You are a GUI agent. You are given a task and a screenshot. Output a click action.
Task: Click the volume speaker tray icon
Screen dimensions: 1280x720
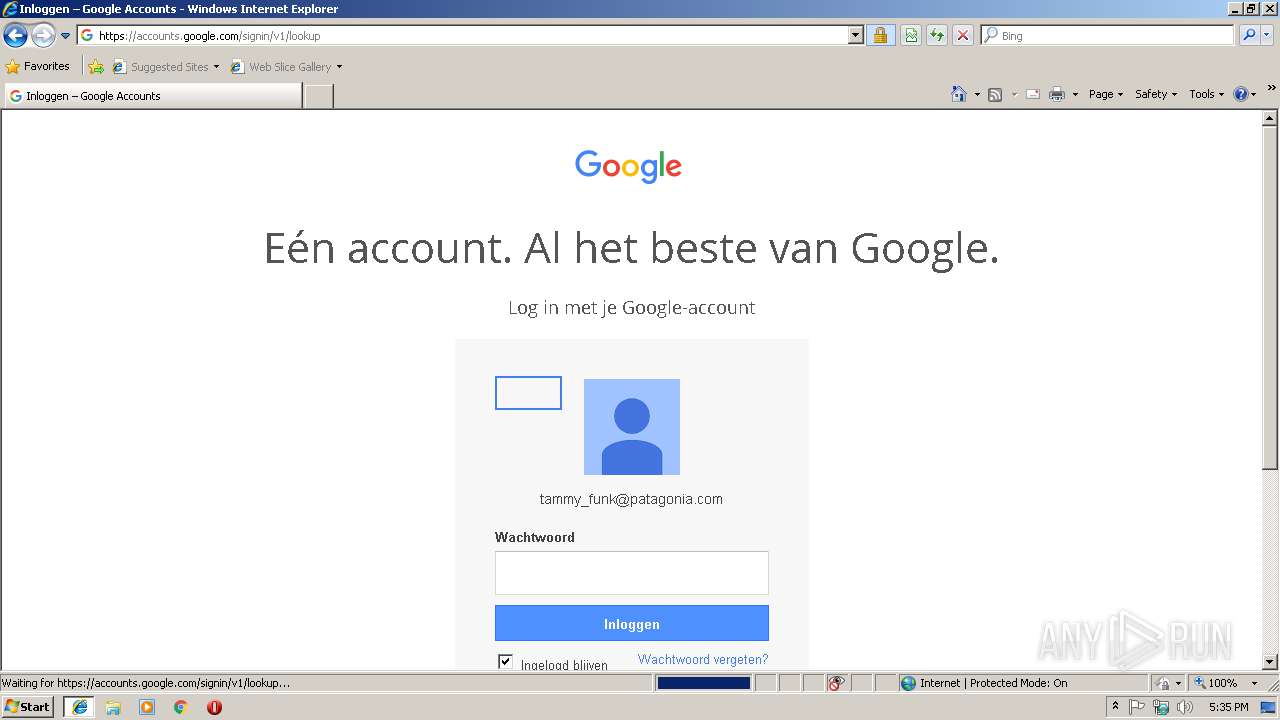[1185, 707]
